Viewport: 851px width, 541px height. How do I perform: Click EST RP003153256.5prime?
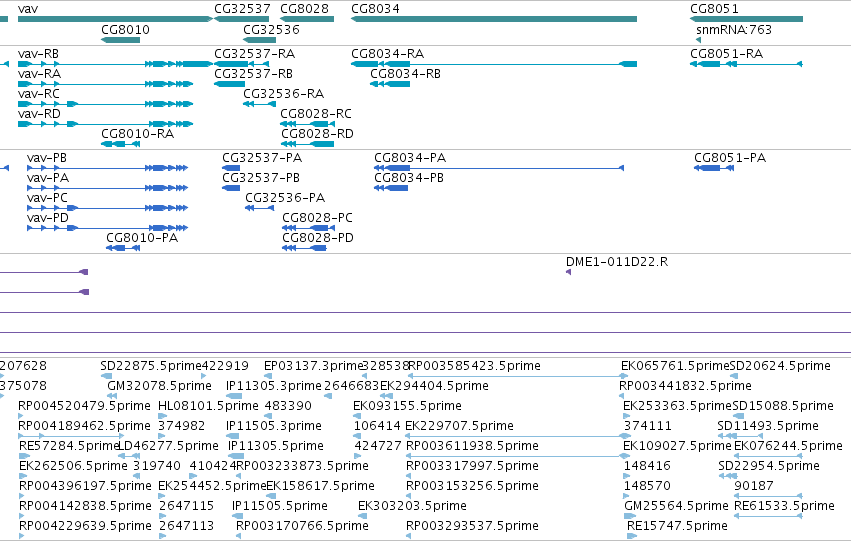coord(473,486)
